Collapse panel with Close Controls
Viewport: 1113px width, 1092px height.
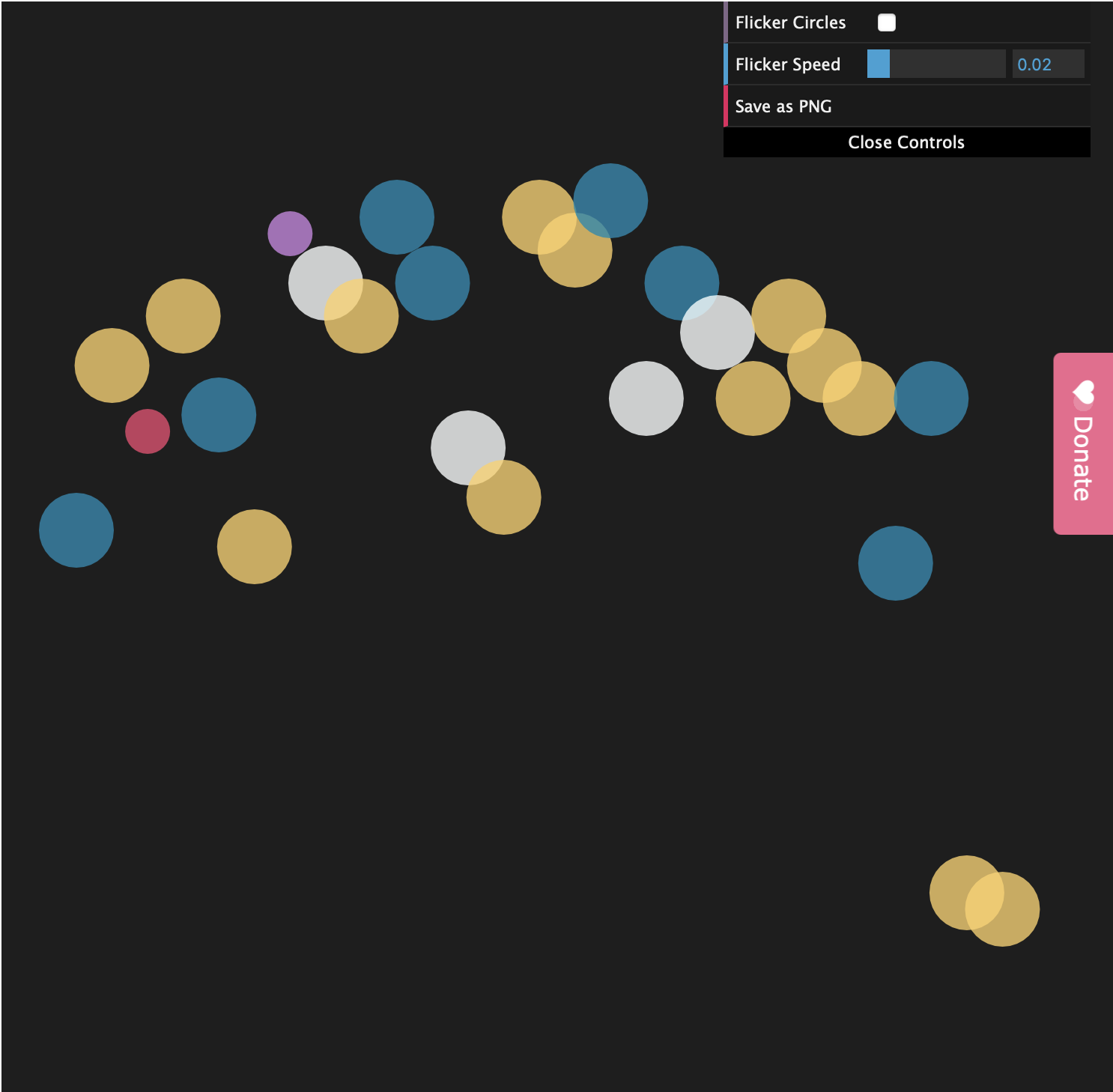[x=906, y=142]
